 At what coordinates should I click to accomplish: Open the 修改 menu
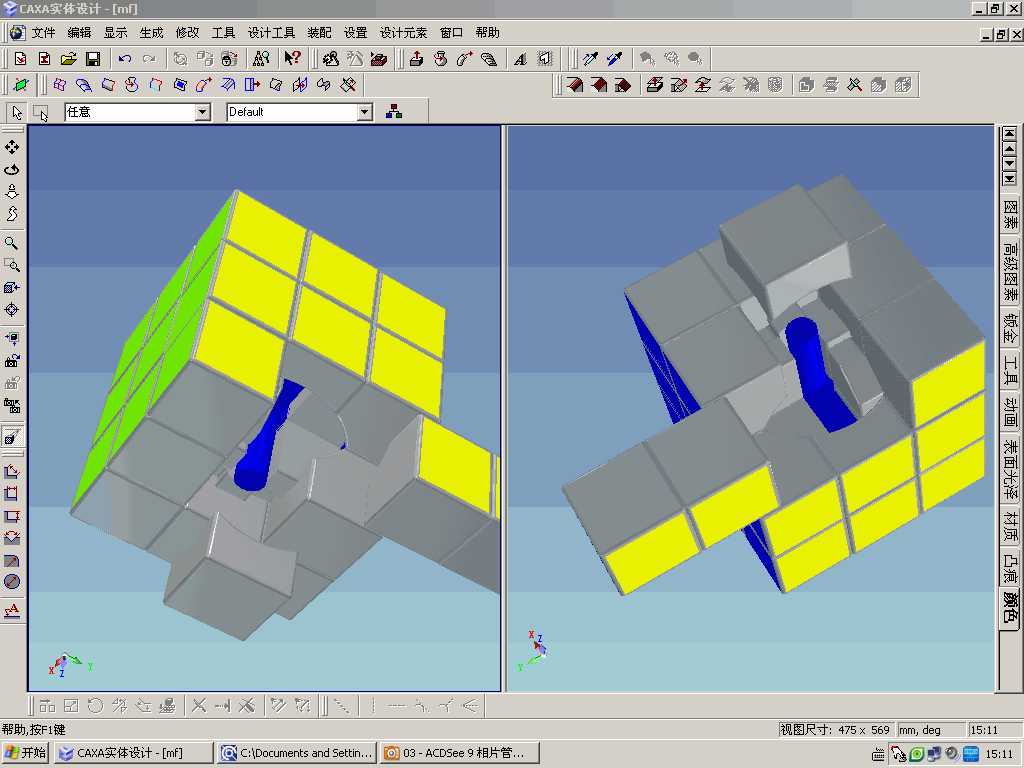coord(187,33)
